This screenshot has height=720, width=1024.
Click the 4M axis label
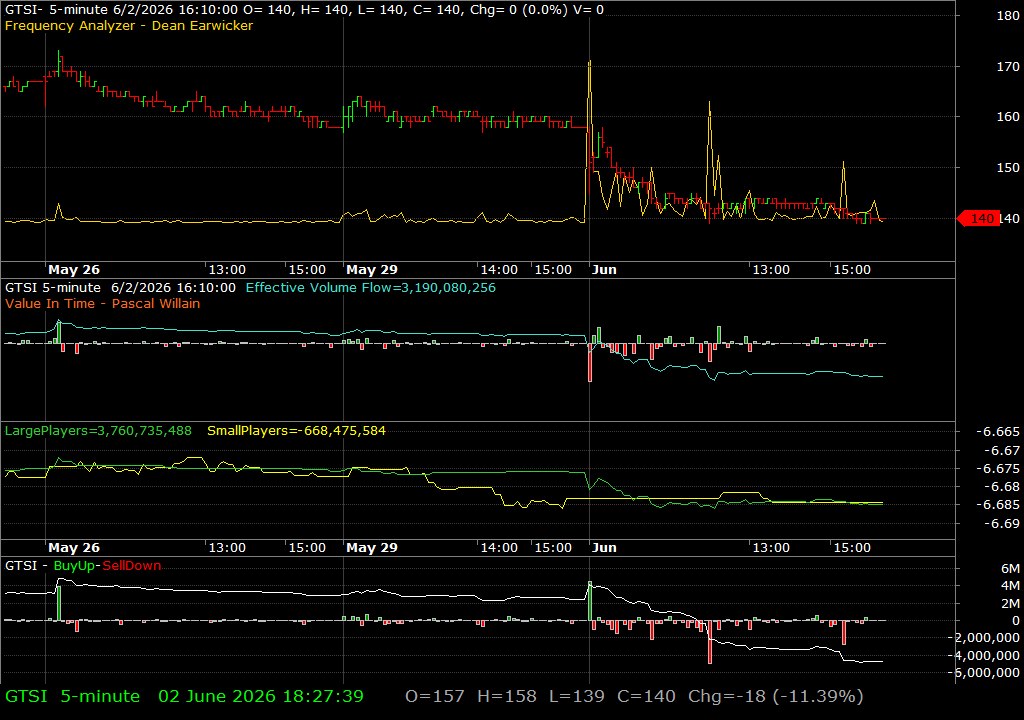coord(1010,586)
